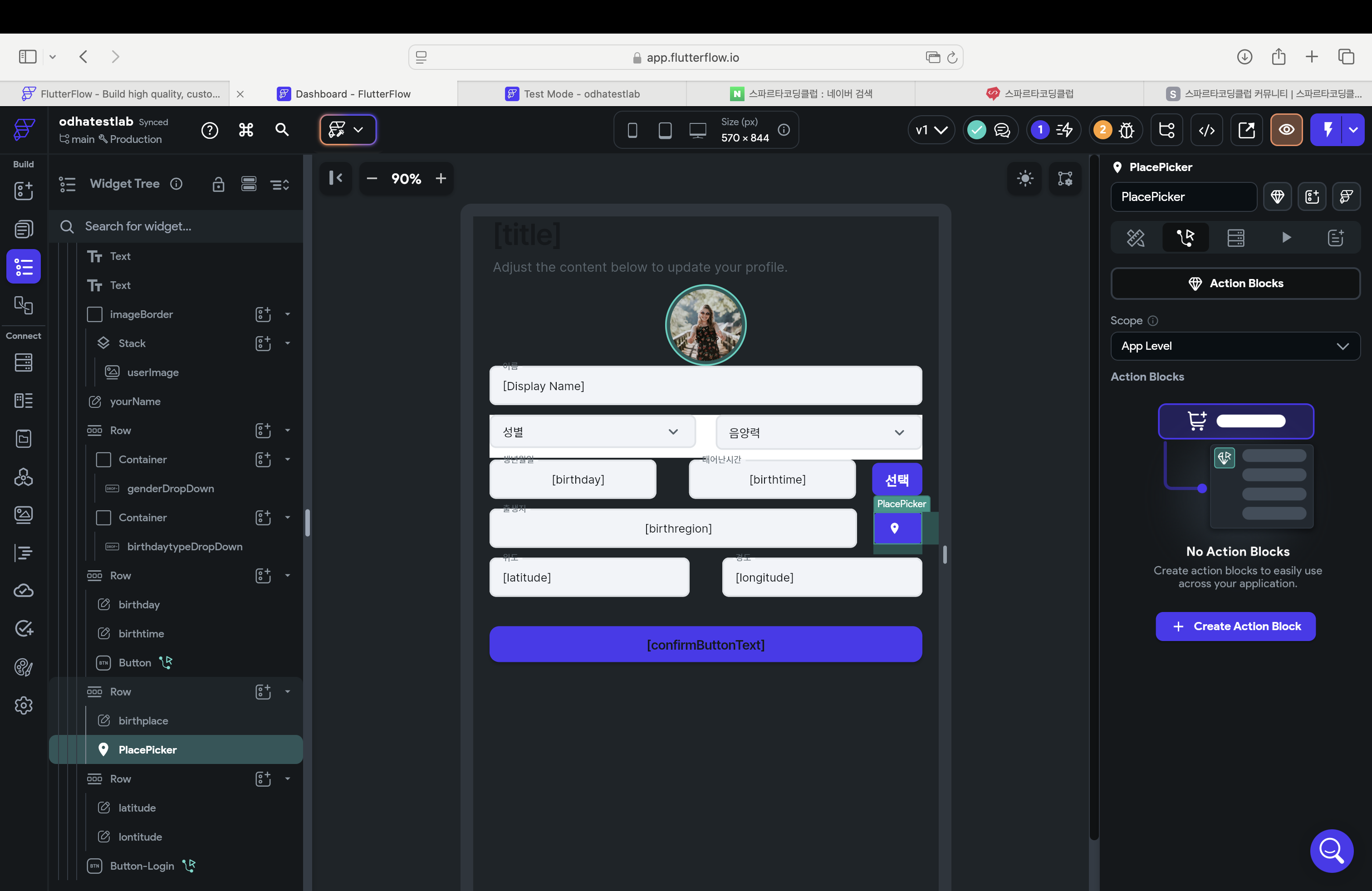Click the user profile photo on canvas
Image resolution: width=1372 pixels, height=891 pixels.
pos(706,325)
